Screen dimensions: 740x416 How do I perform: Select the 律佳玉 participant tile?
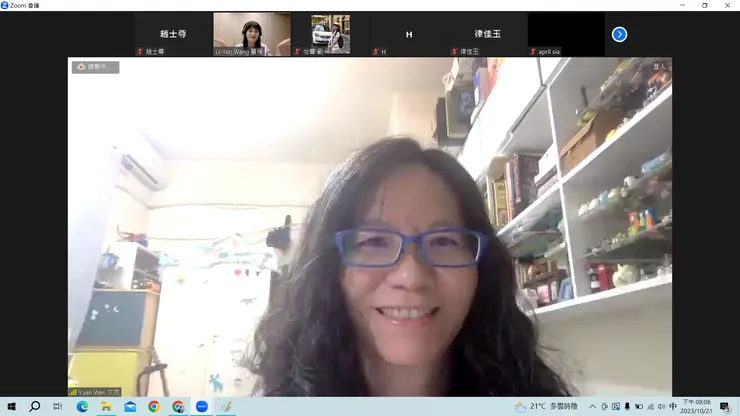coord(488,34)
